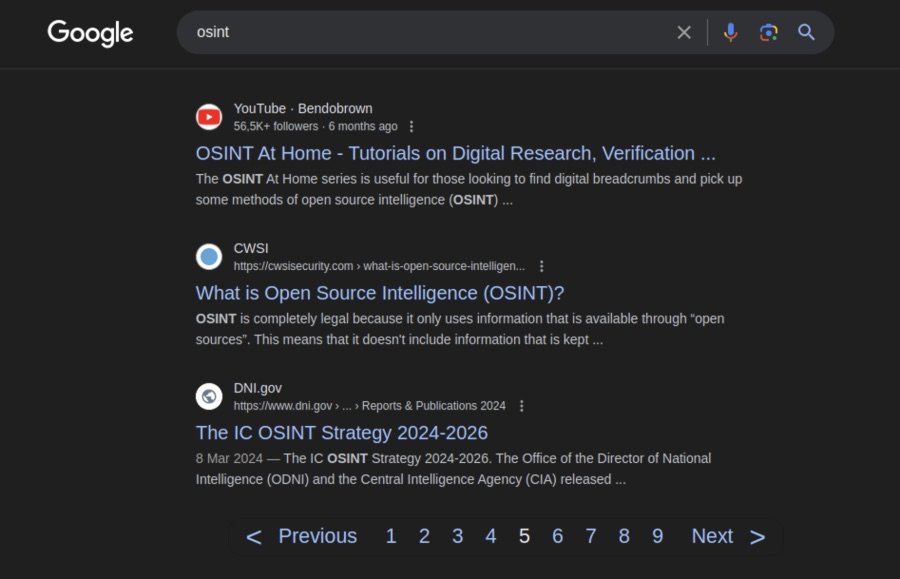Jump to results page 4
This screenshot has width=900, height=579.
click(491, 536)
